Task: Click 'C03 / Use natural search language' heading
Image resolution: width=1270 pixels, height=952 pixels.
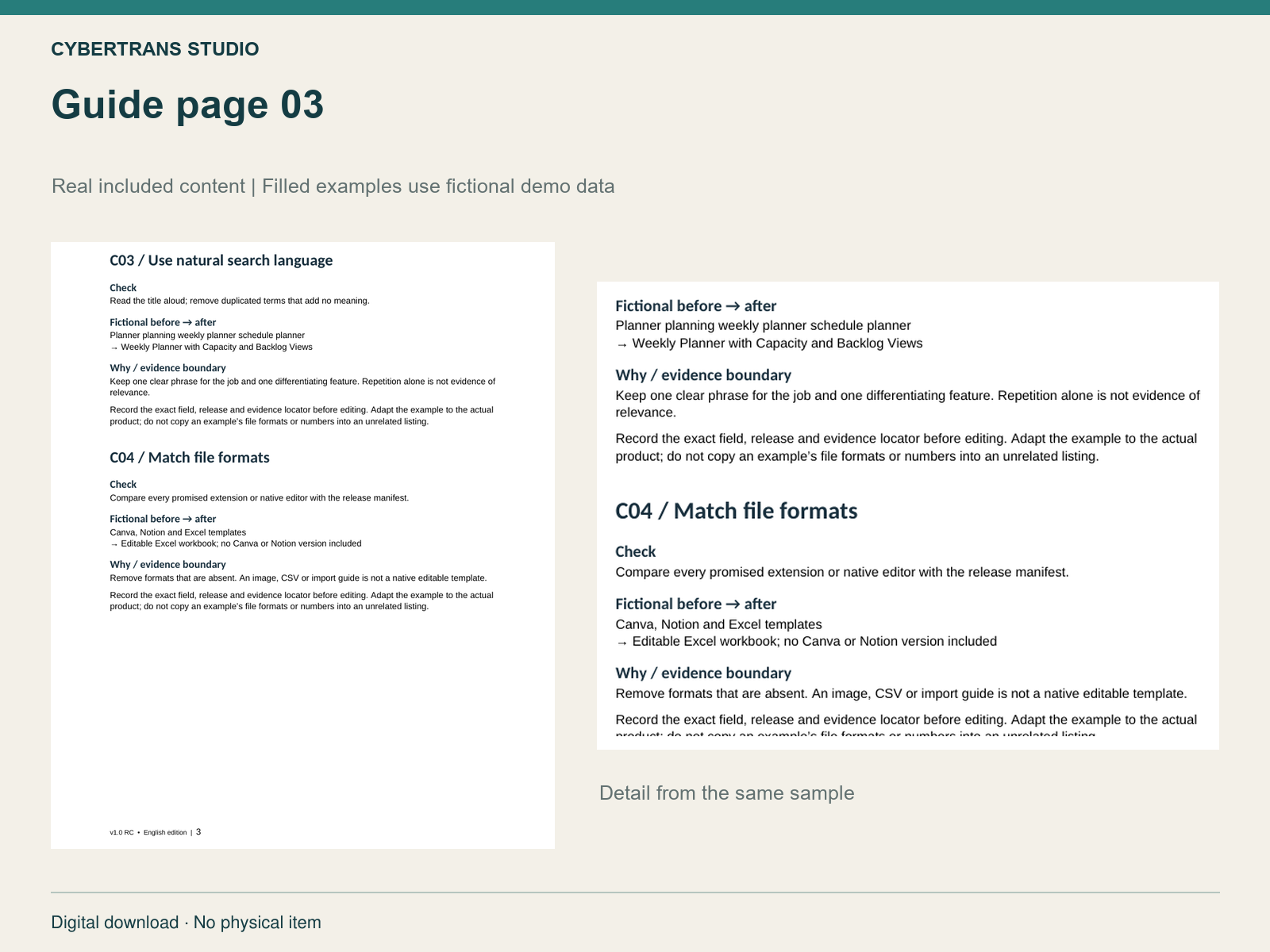Action: 221,260
